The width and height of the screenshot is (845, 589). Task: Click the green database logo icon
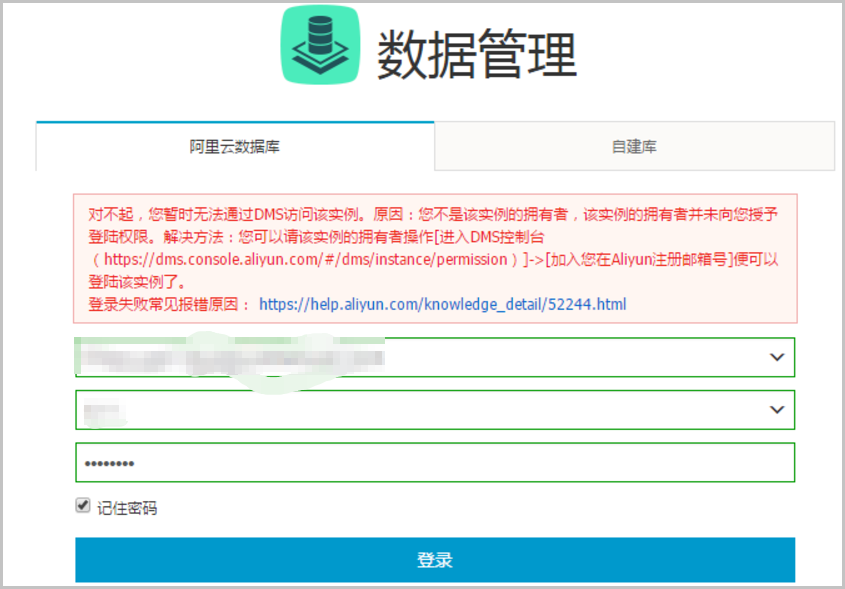click(x=320, y=45)
